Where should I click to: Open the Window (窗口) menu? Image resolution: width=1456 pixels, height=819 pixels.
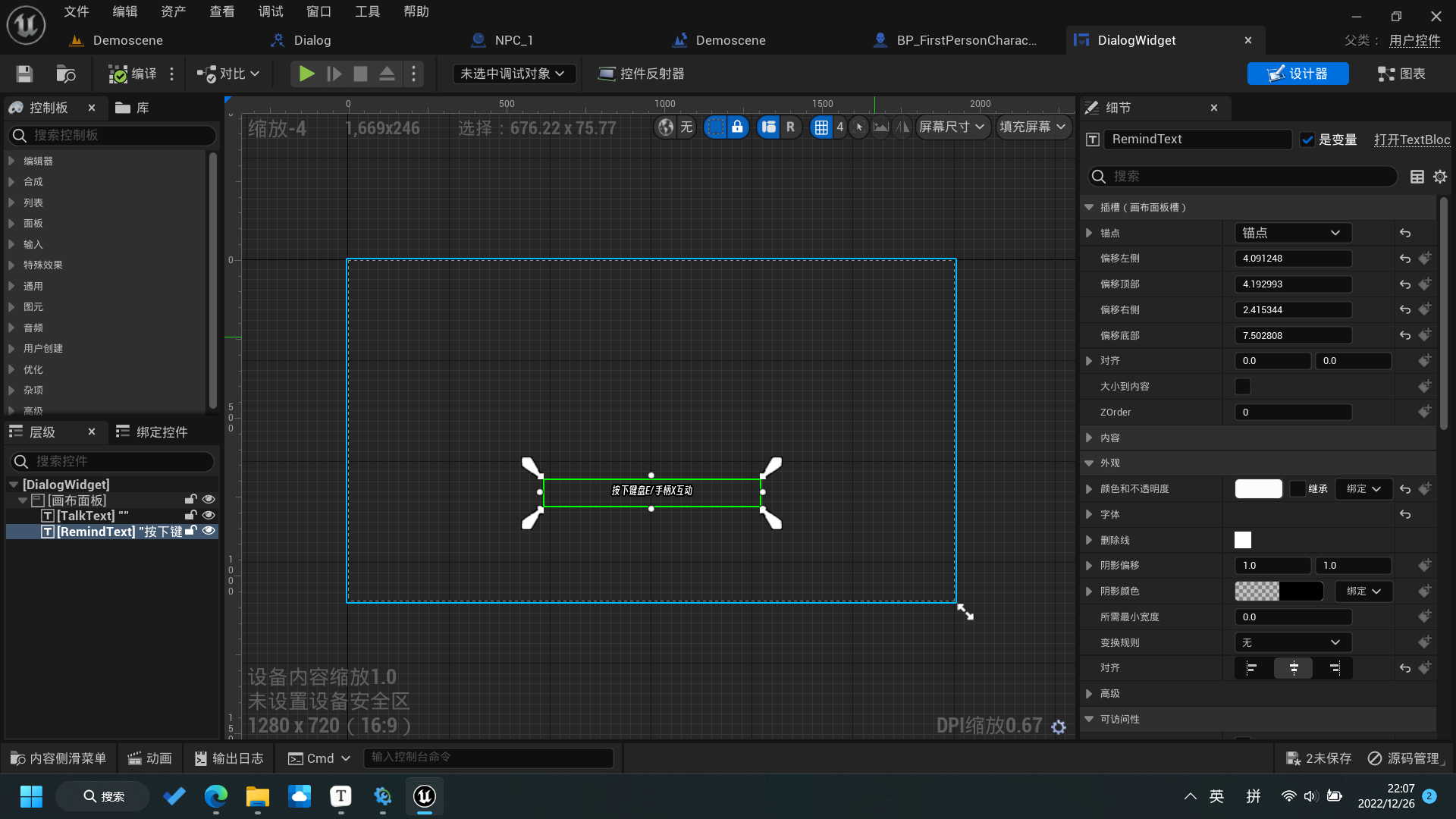(x=318, y=11)
